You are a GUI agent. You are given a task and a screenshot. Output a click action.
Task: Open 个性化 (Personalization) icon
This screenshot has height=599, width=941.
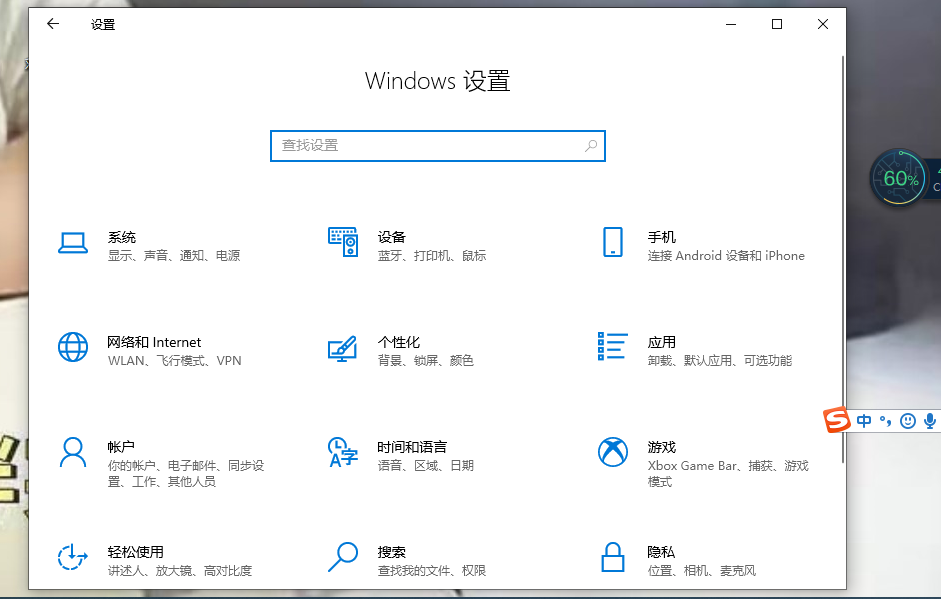(x=342, y=347)
